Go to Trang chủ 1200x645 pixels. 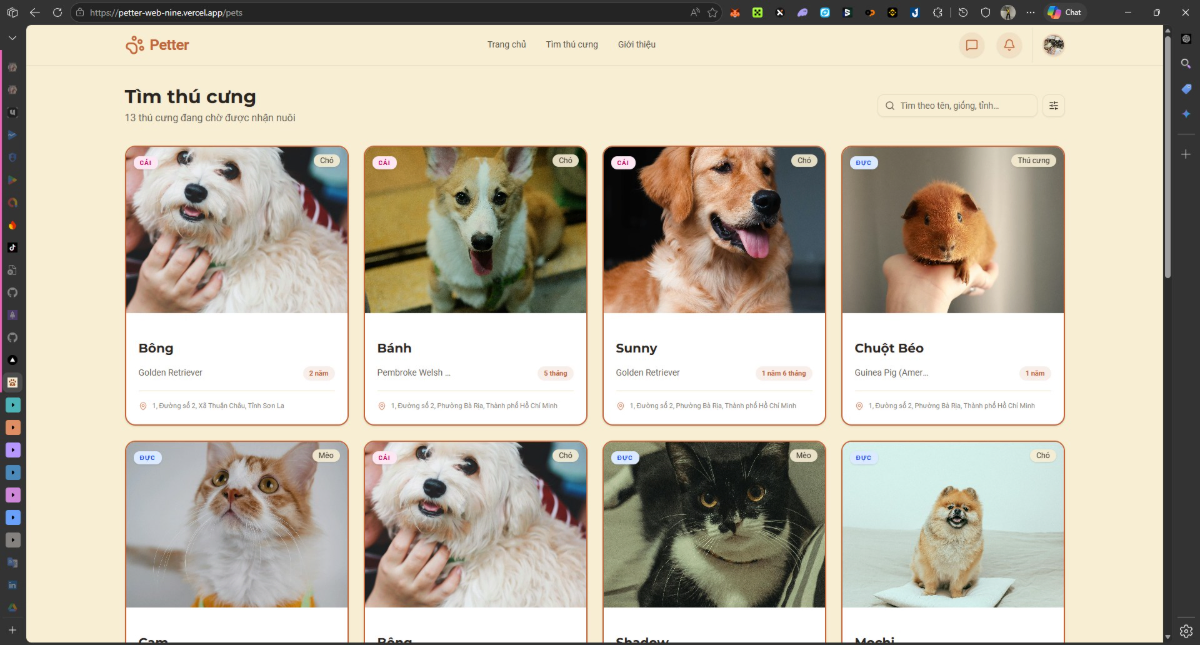pyautogui.click(x=507, y=45)
